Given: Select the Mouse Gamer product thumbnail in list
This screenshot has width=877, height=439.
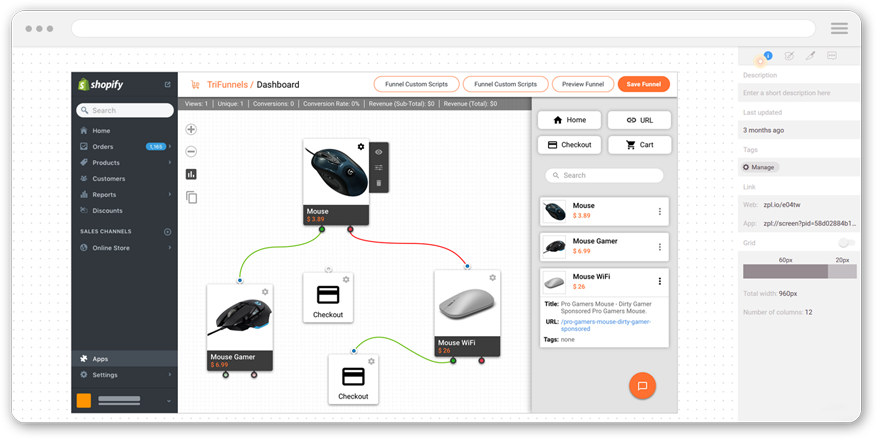Looking at the screenshot, I should 554,247.
